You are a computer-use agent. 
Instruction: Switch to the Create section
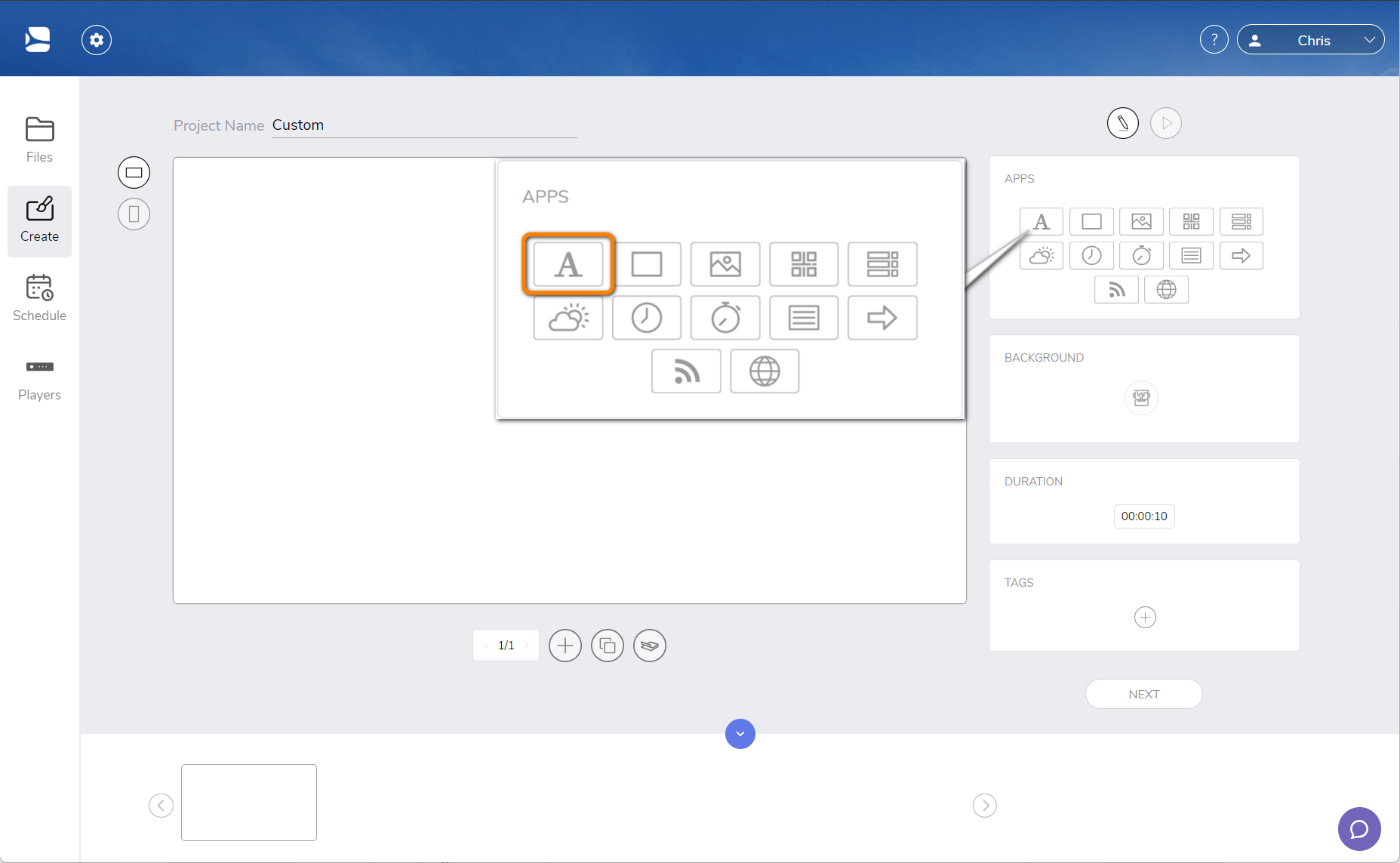pyautogui.click(x=39, y=220)
